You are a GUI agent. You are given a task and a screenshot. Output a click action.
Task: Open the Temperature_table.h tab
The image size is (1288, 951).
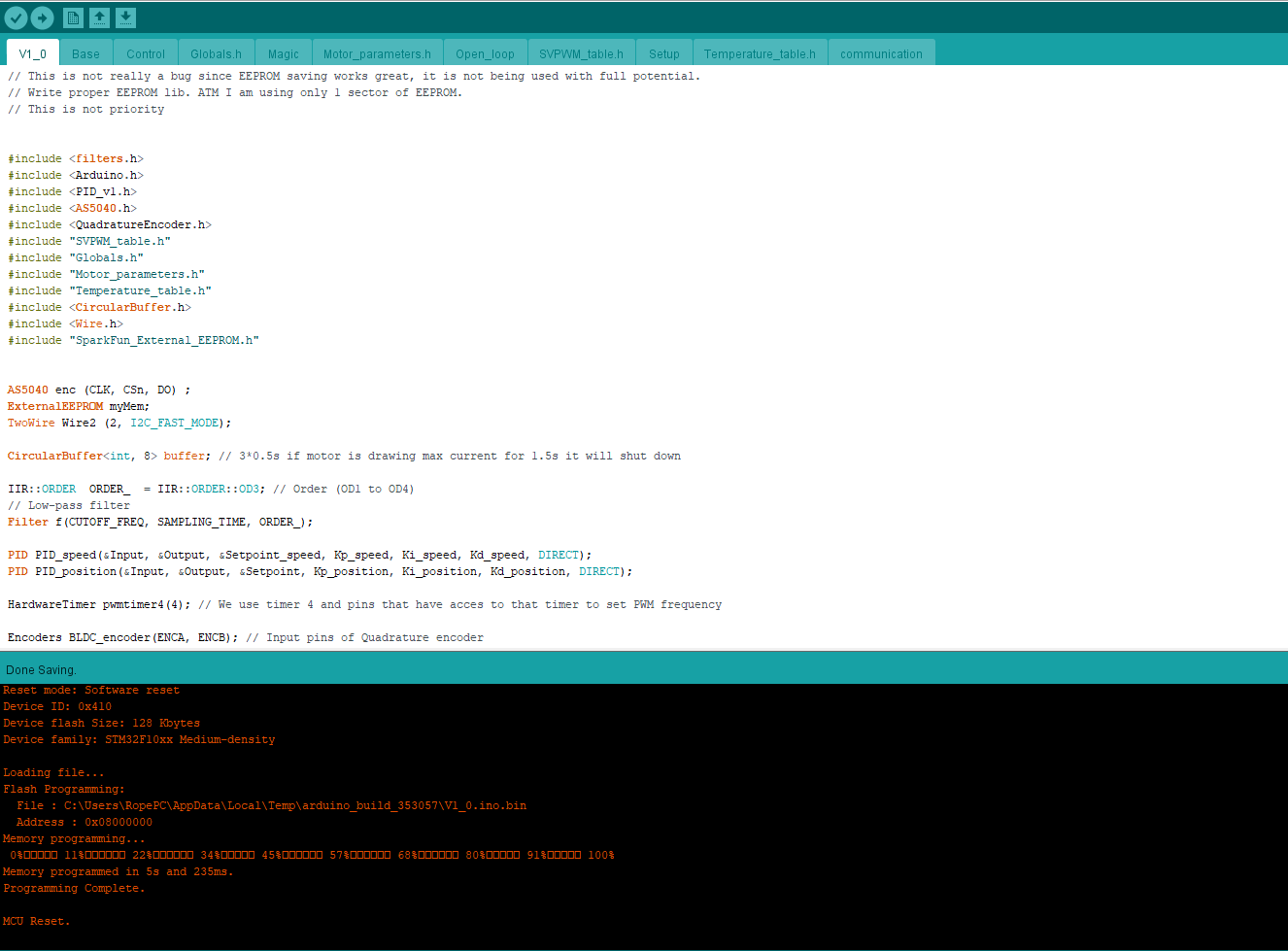pyautogui.click(x=761, y=53)
